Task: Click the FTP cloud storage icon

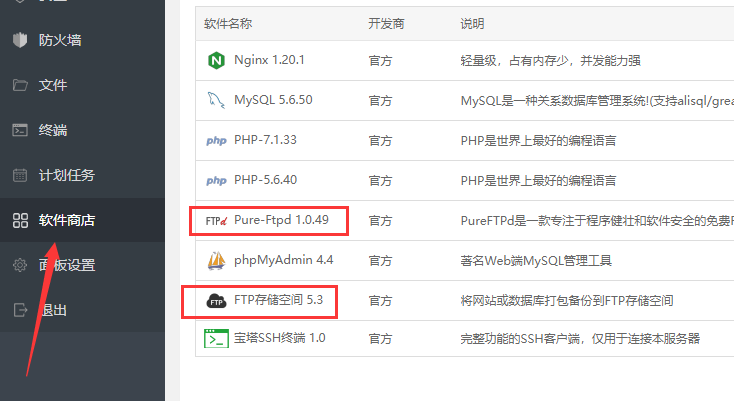Action: (216, 300)
